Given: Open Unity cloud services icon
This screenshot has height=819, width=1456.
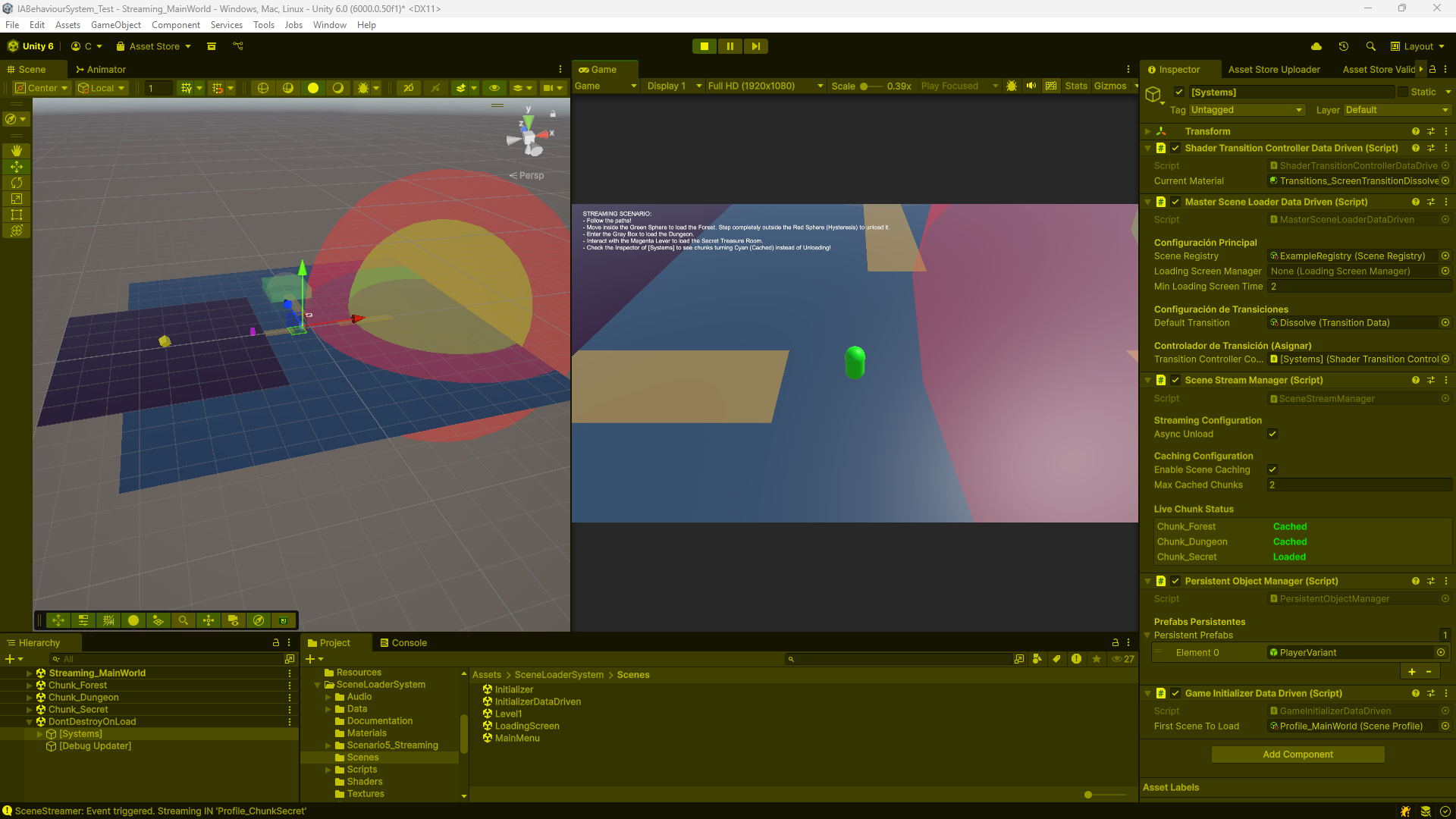Looking at the screenshot, I should click(1316, 46).
